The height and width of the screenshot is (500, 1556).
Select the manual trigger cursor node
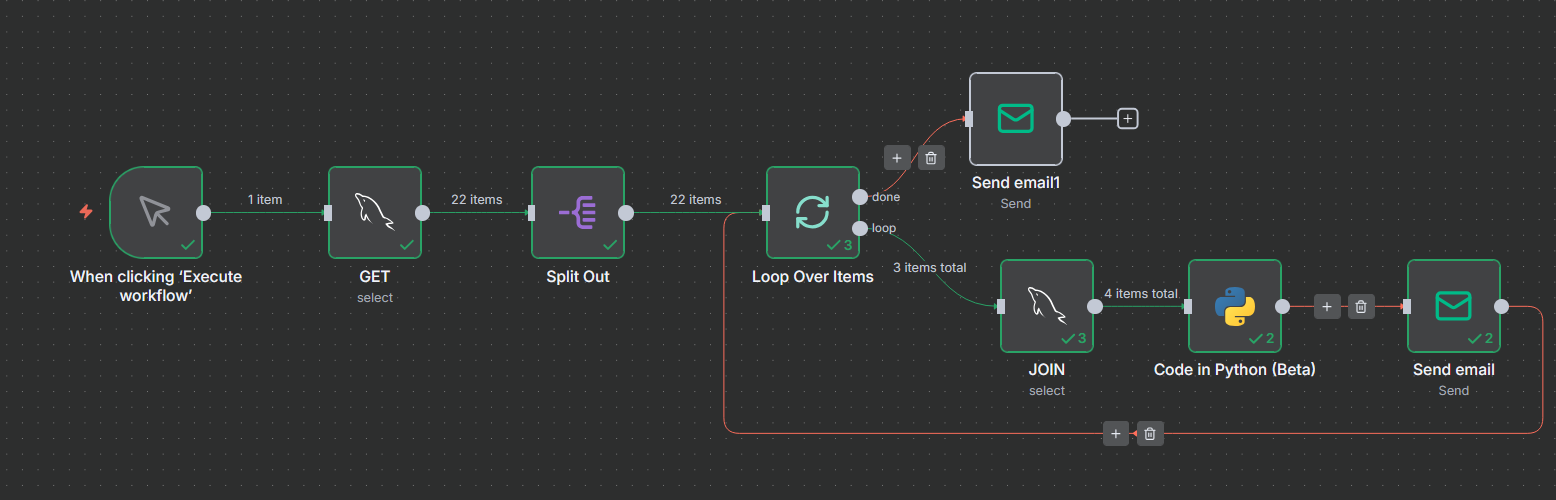click(x=156, y=212)
